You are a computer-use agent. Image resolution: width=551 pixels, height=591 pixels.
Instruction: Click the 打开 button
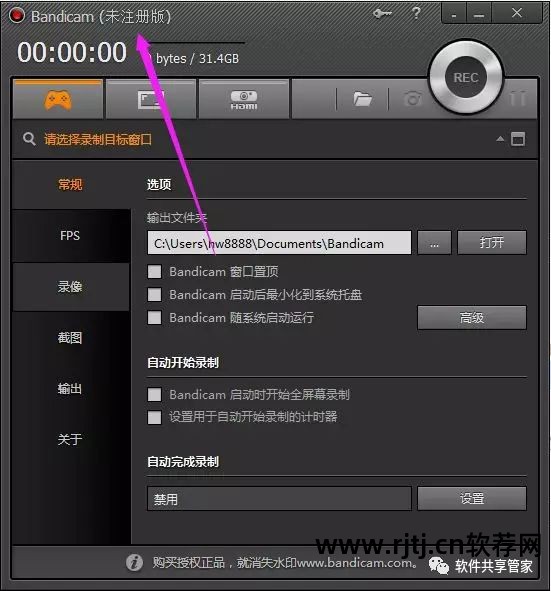(x=492, y=243)
